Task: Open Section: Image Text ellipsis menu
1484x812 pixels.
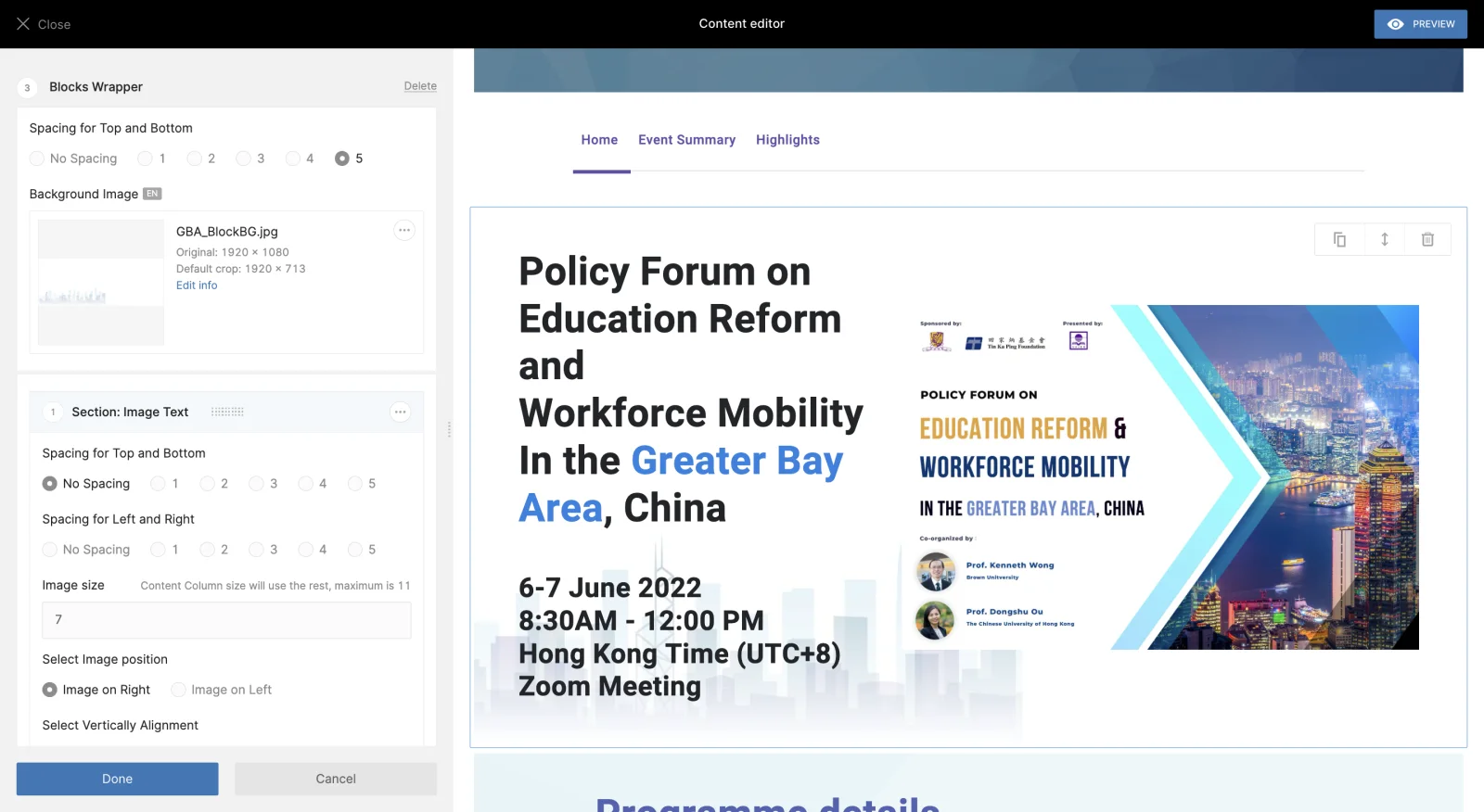Action: click(400, 412)
